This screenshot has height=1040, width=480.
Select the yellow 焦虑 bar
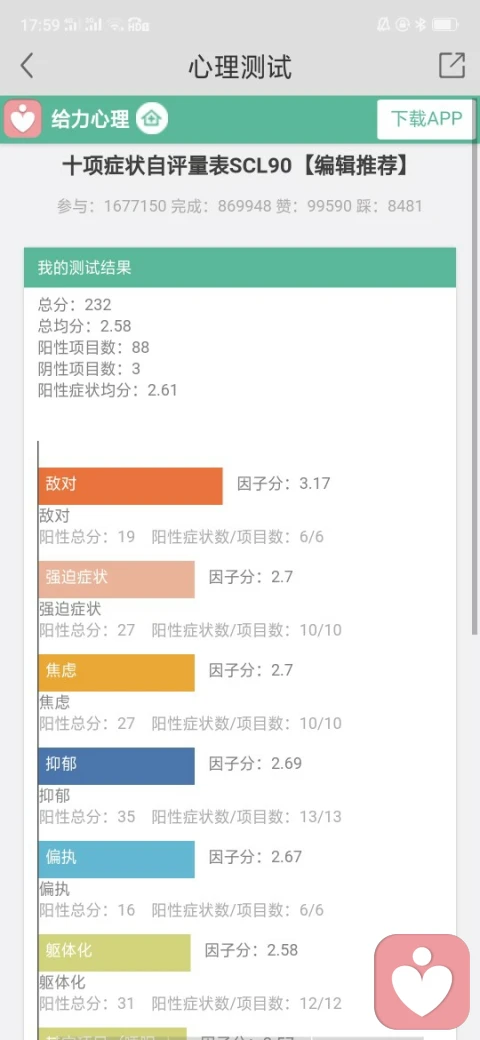[x=116, y=673]
